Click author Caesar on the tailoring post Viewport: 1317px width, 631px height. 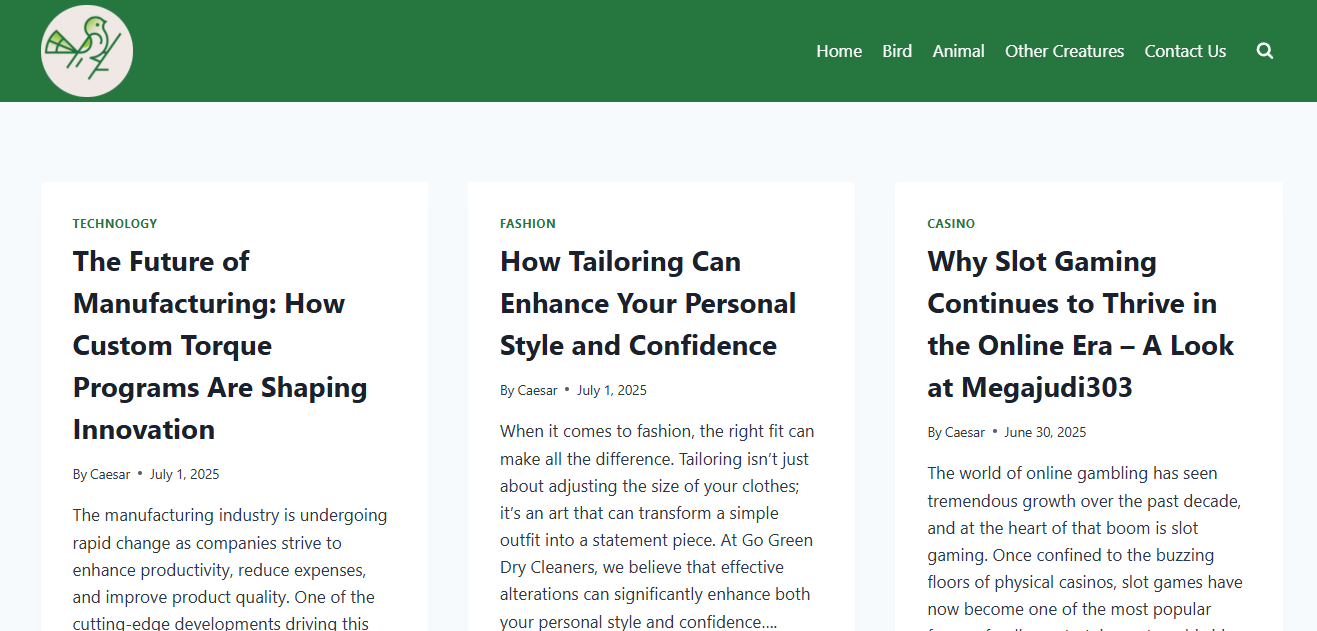pos(537,391)
